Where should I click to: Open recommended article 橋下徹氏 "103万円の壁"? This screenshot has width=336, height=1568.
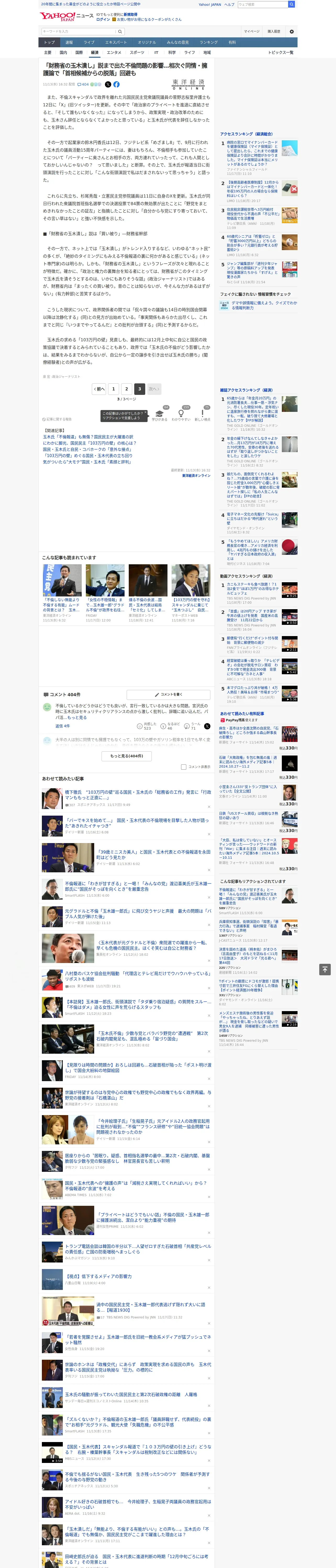coord(138,794)
